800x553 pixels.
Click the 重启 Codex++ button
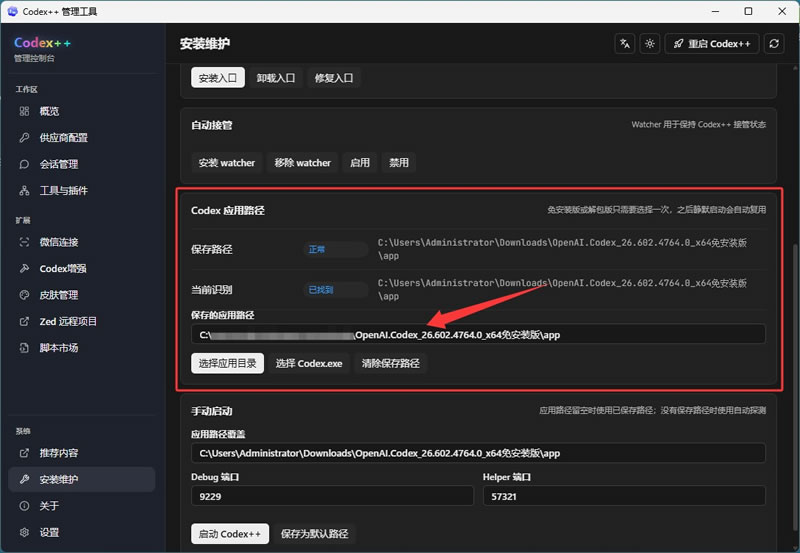click(712, 44)
